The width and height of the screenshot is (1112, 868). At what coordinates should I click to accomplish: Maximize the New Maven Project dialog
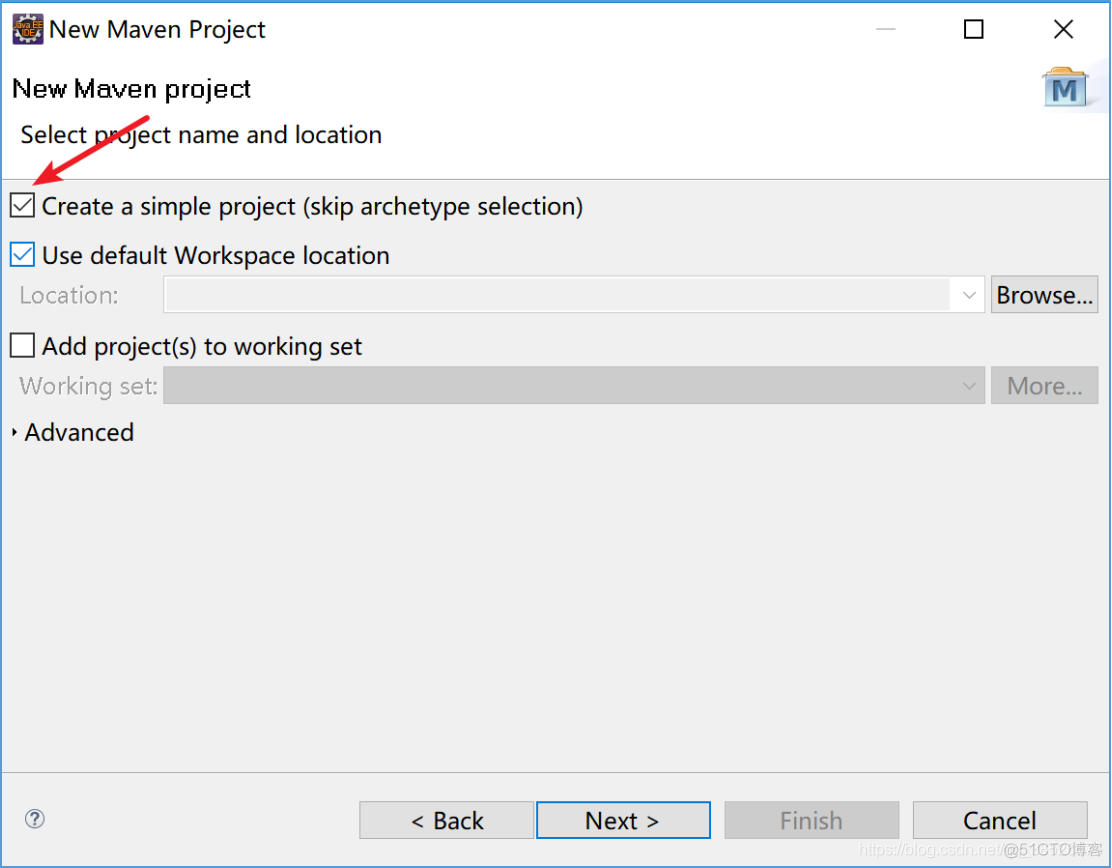pos(973,30)
